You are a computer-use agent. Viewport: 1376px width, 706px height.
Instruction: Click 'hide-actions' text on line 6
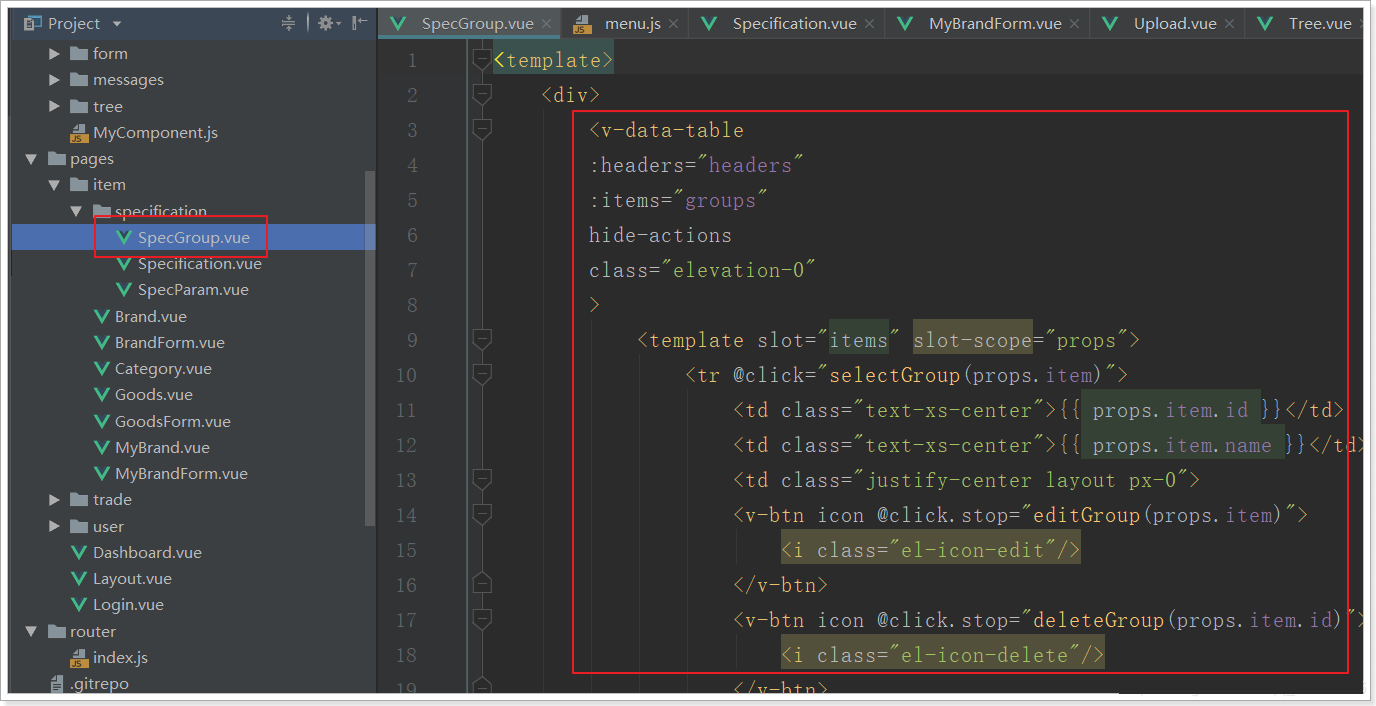[660, 235]
